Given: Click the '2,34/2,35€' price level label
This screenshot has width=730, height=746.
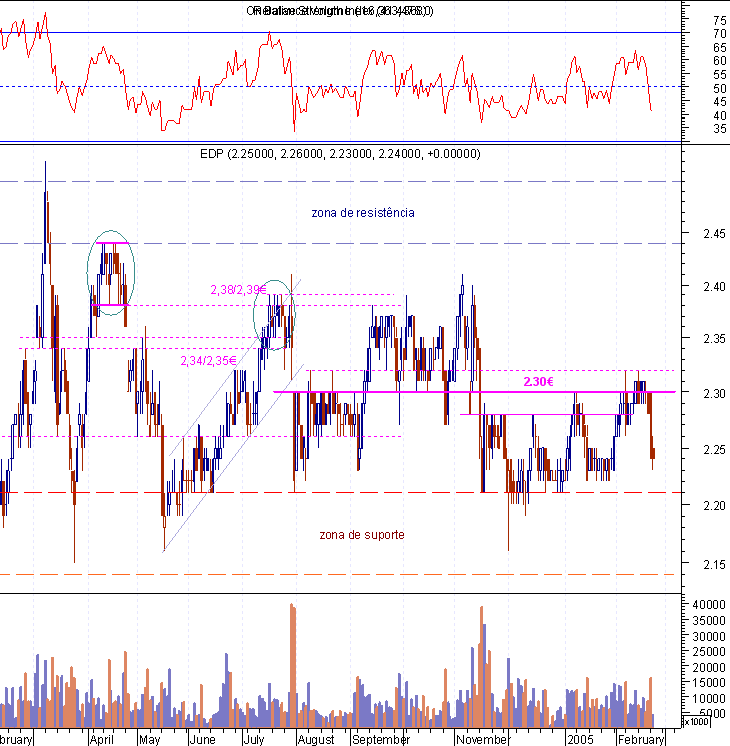Looking at the screenshot, I should click(208, 361).
